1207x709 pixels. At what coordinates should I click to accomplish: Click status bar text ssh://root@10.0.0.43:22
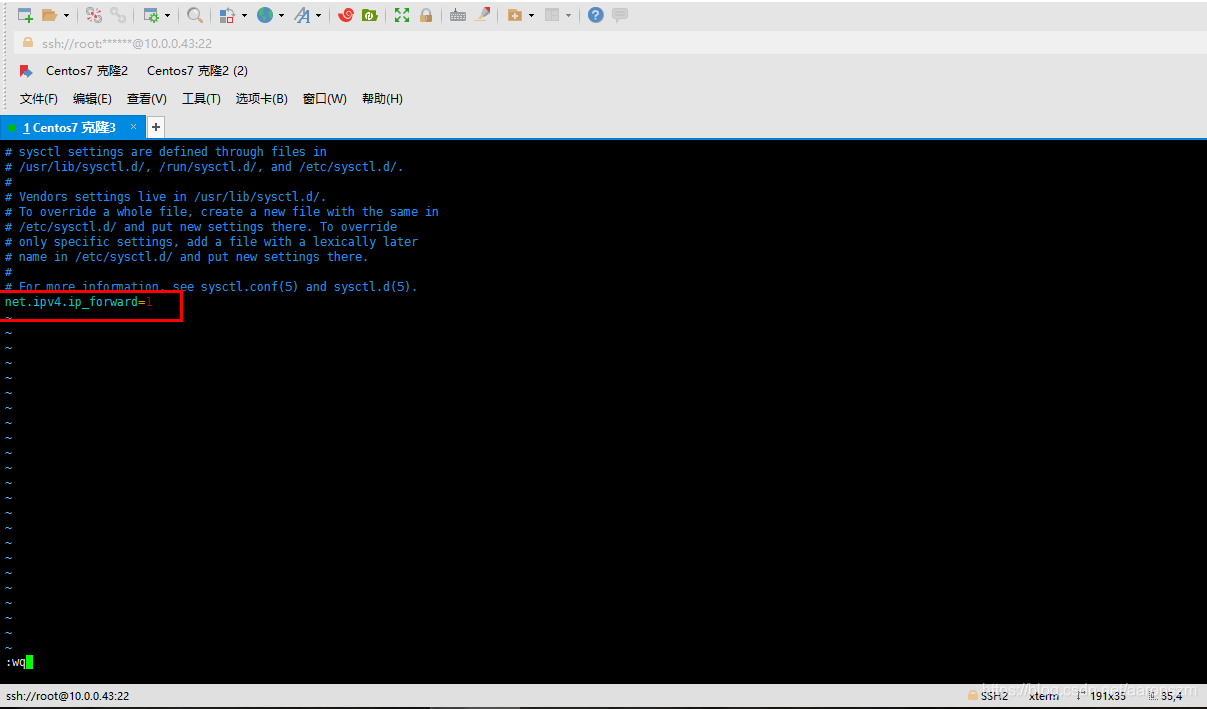(x=67, y=696)
